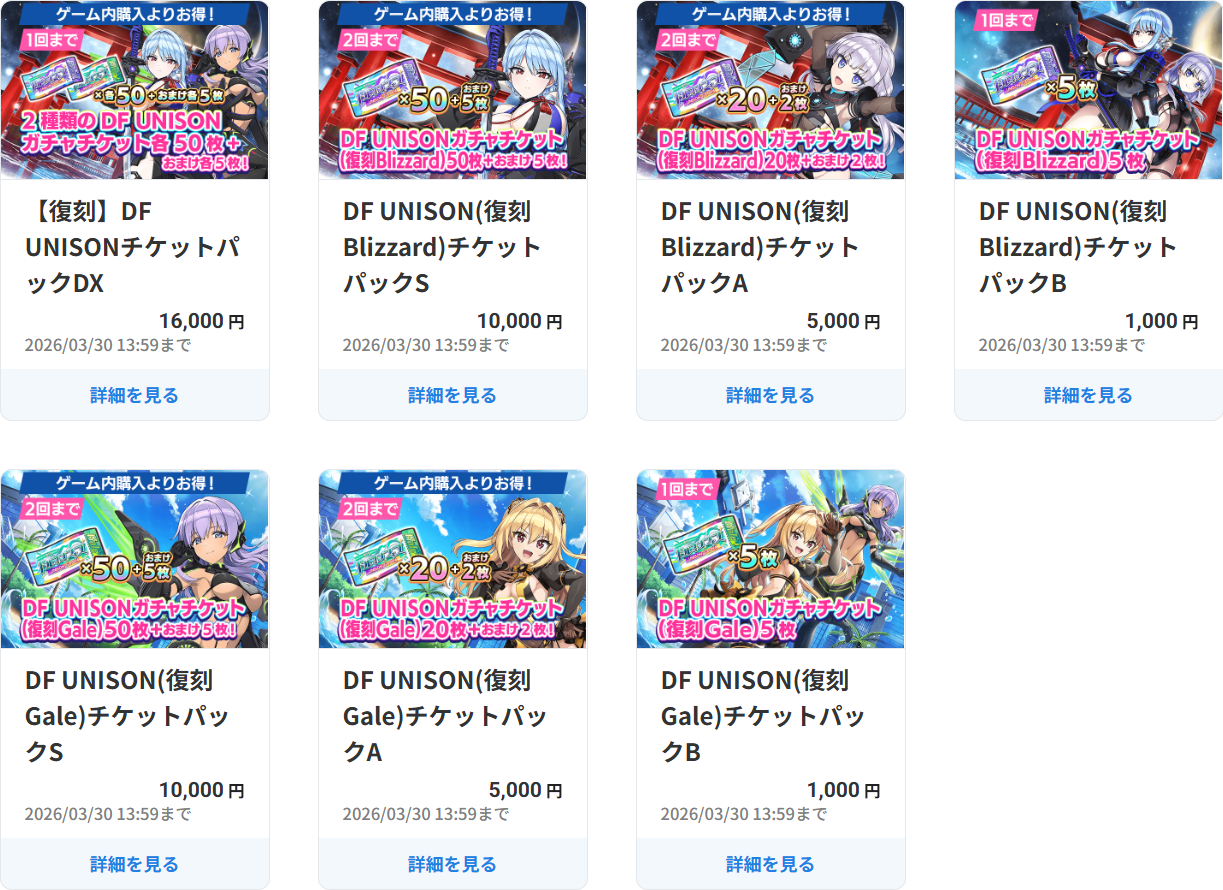Open the Gale チケットパックB banner image

(771, 559)
